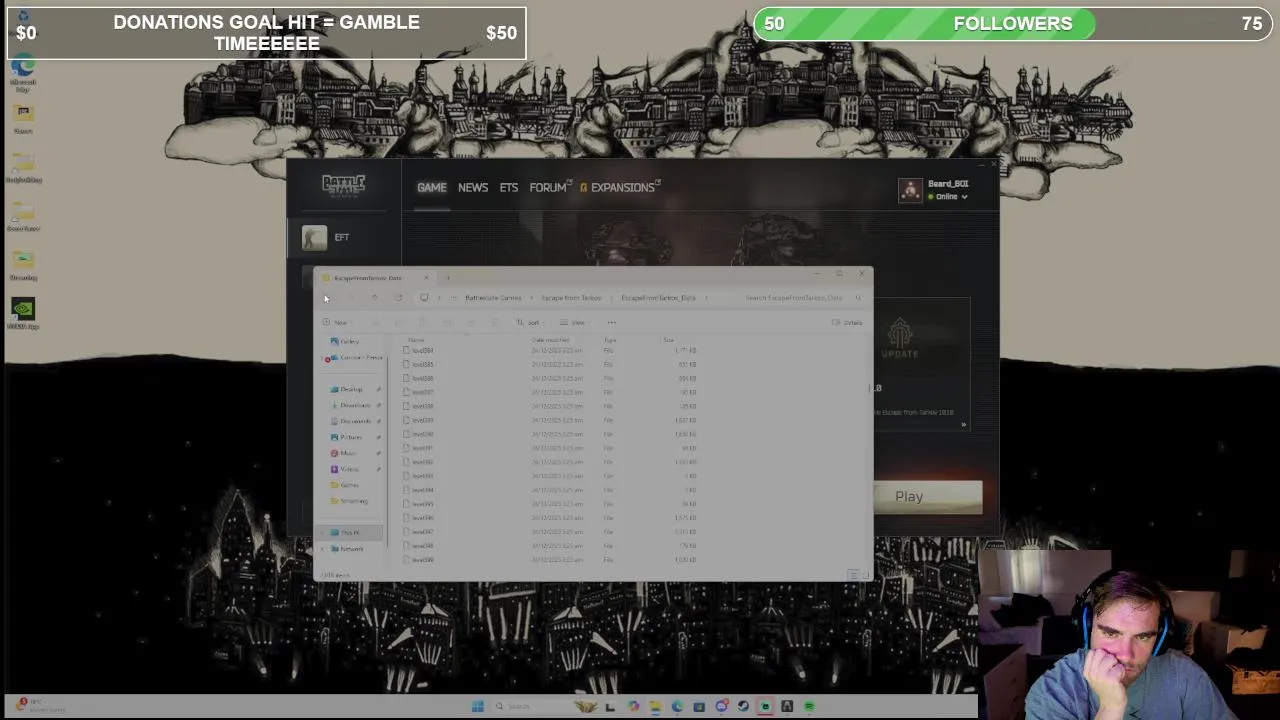Toggle the Details pane in File Explorer
Image resolution: width=1280 pixels, height=720 pixels.
847,322
